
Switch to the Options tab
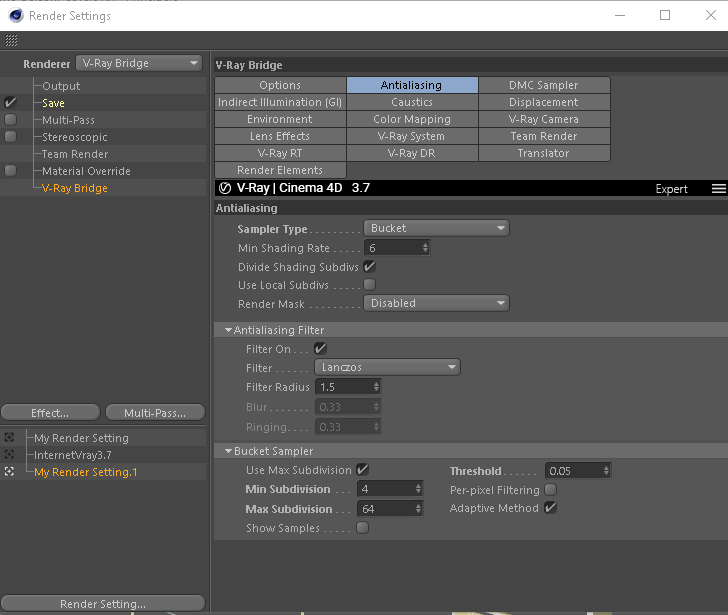pyautogui.click(x=280, y=85)
